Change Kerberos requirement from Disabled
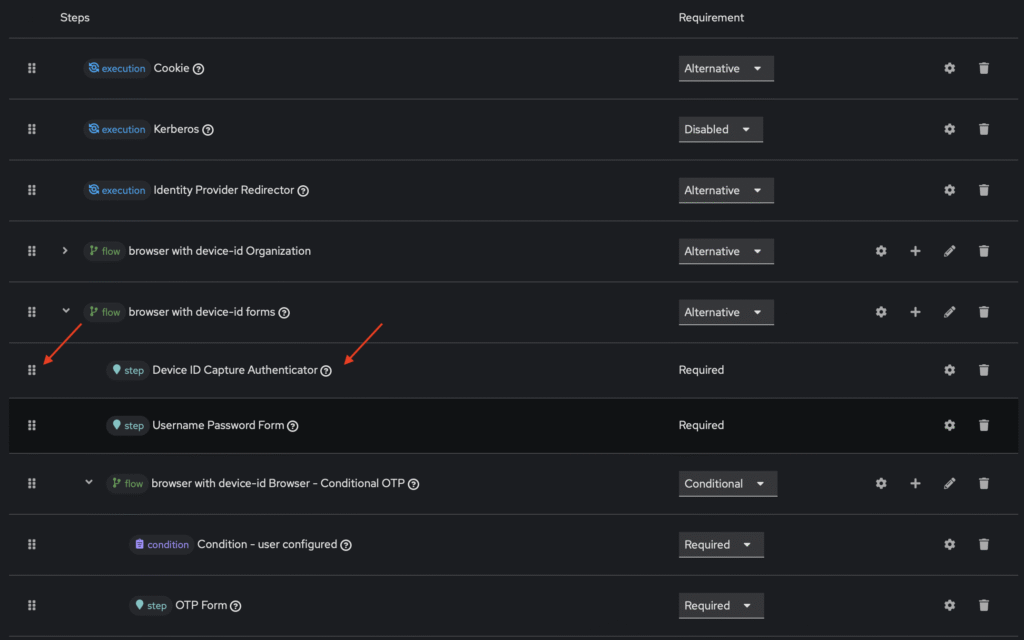Screen dimensions: 1024x640 (x=720, y=130)
